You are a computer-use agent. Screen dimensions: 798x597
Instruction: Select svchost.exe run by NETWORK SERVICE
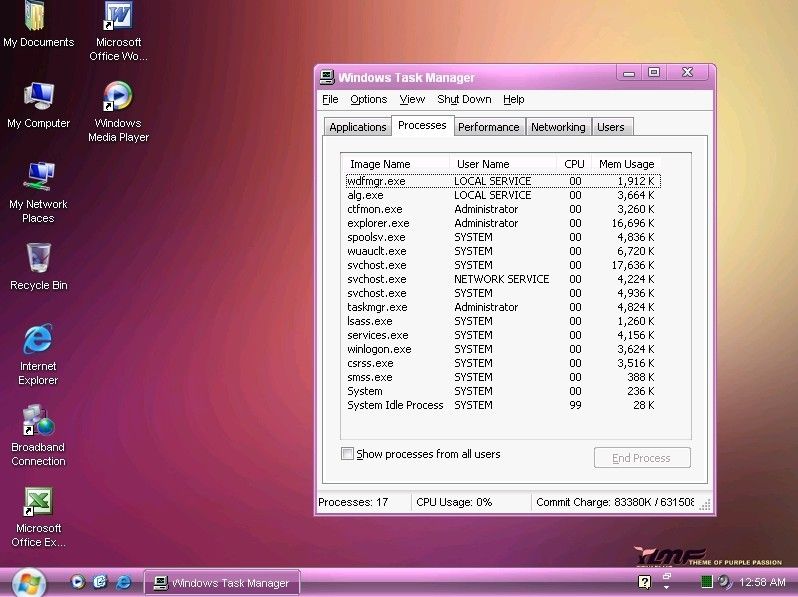[x=503, y=279]
